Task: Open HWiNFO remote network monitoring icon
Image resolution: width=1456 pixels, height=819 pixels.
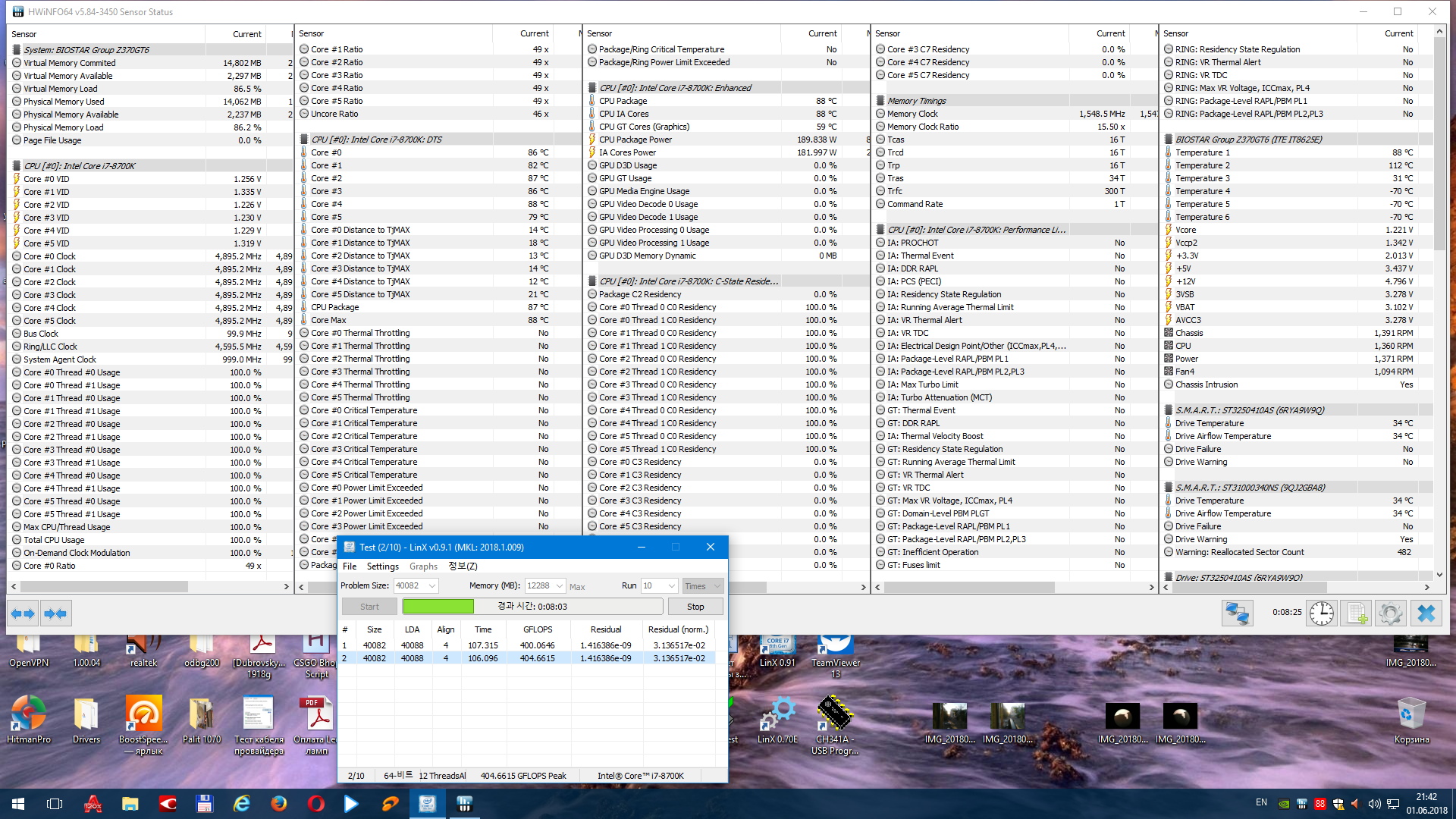Action: [x=1237, y=613]
